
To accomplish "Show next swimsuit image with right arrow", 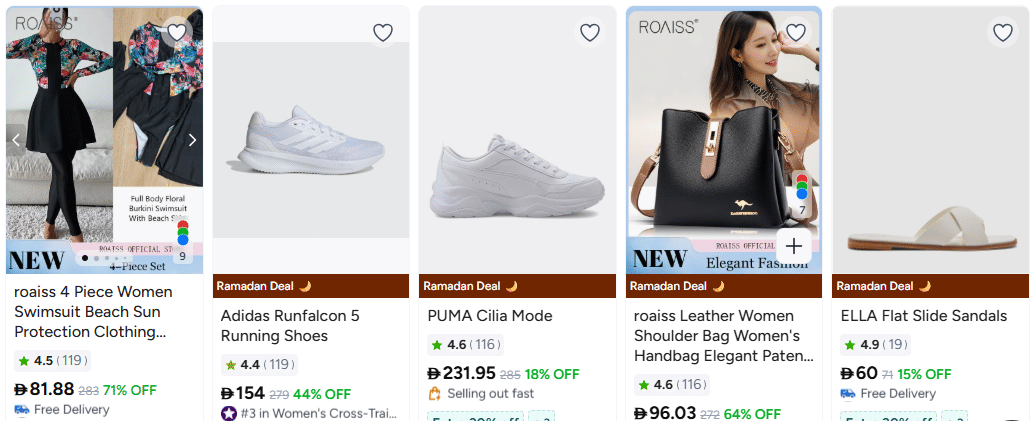I will [192, 140].
